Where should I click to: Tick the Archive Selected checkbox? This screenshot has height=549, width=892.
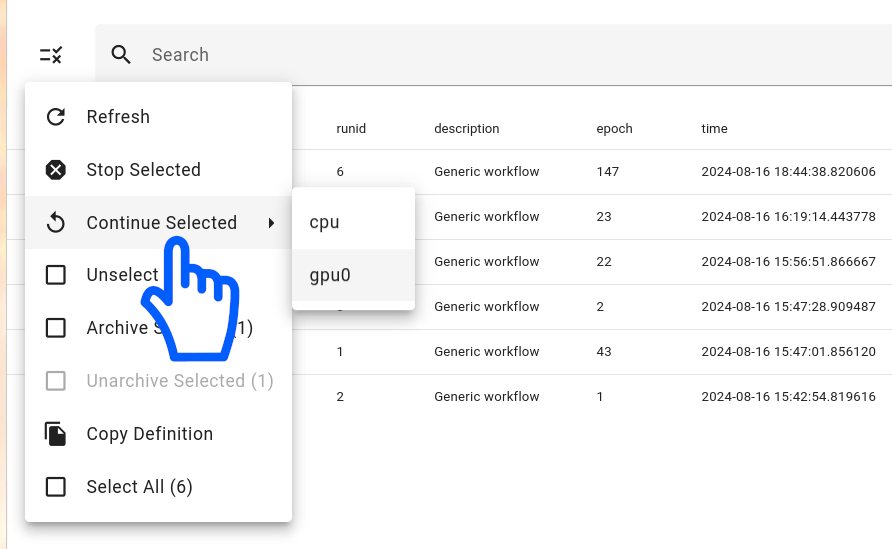[56, 328]
